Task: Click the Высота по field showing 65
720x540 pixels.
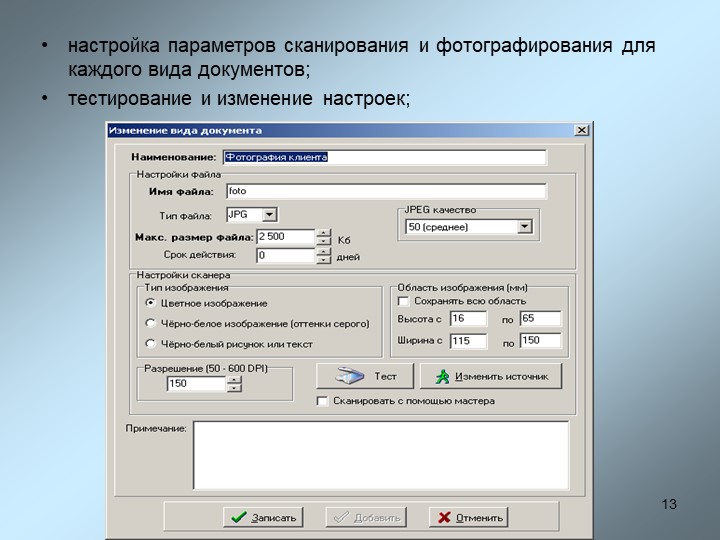Action: (540, 318)
